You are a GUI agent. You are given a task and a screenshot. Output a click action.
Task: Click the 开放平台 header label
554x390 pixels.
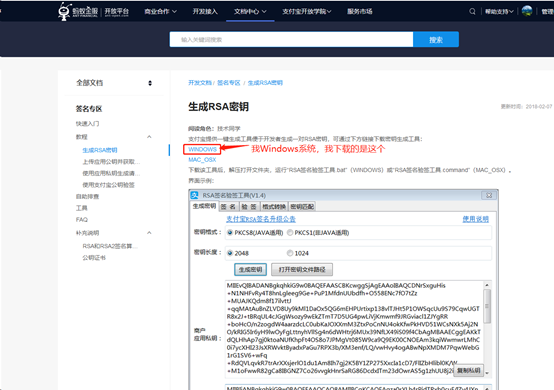(117, 12)
